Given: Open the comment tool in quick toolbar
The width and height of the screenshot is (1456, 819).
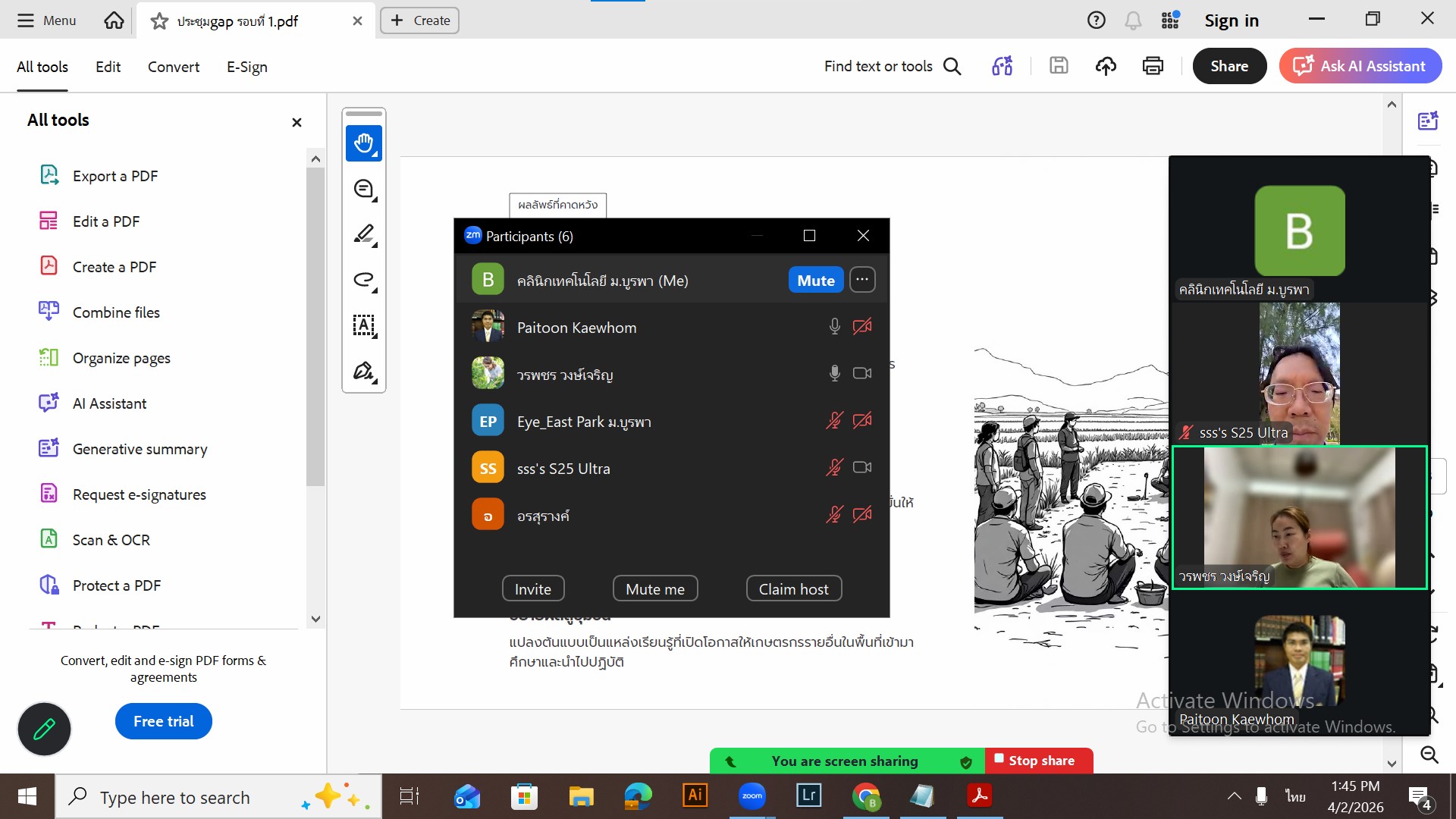Looking at the screenshot, I should 363,189.
